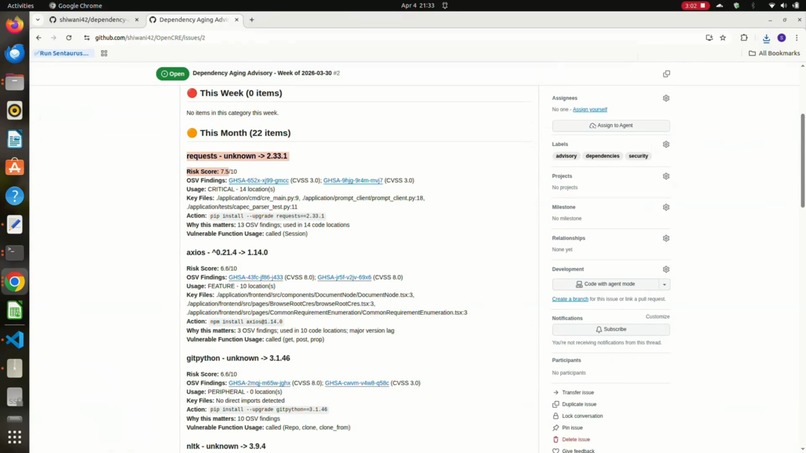Image resolution: width=806 pixels, height=453 pixels.
Task: Open the GHSA-43fc-jf86-j433 advisory link
Action: tap(255, 277)
